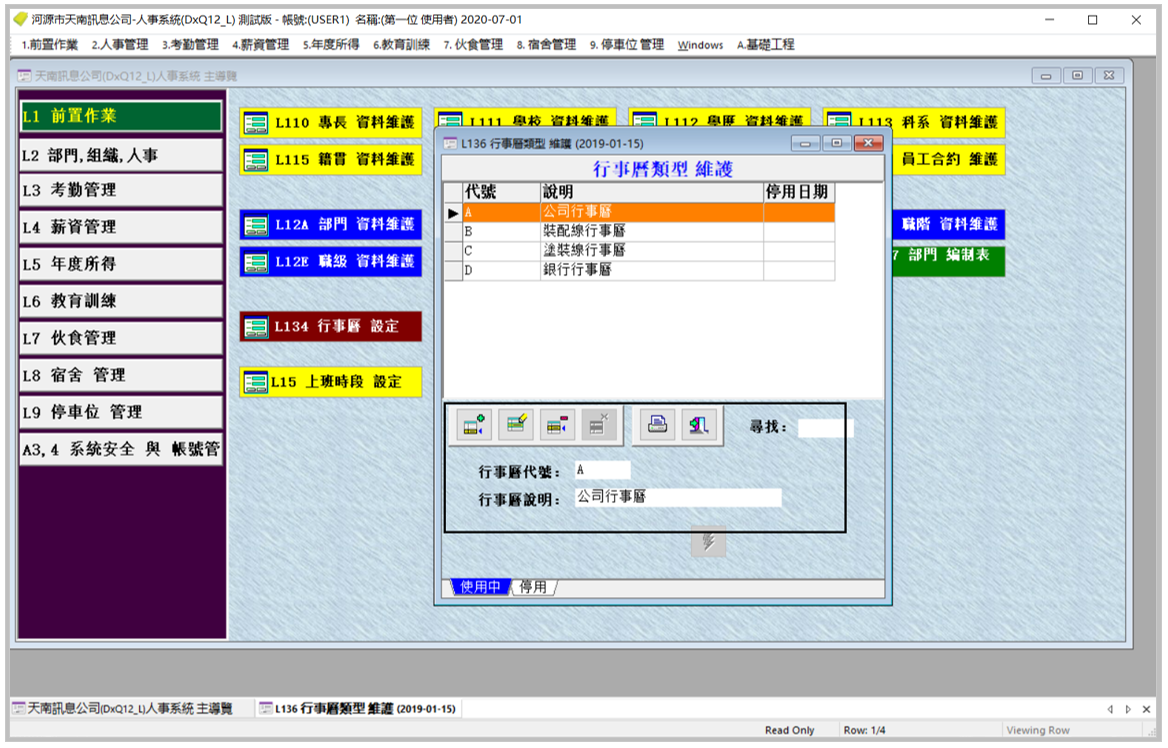Click the 尋找 search input field

pyautogui.click(x=825, y=428)
